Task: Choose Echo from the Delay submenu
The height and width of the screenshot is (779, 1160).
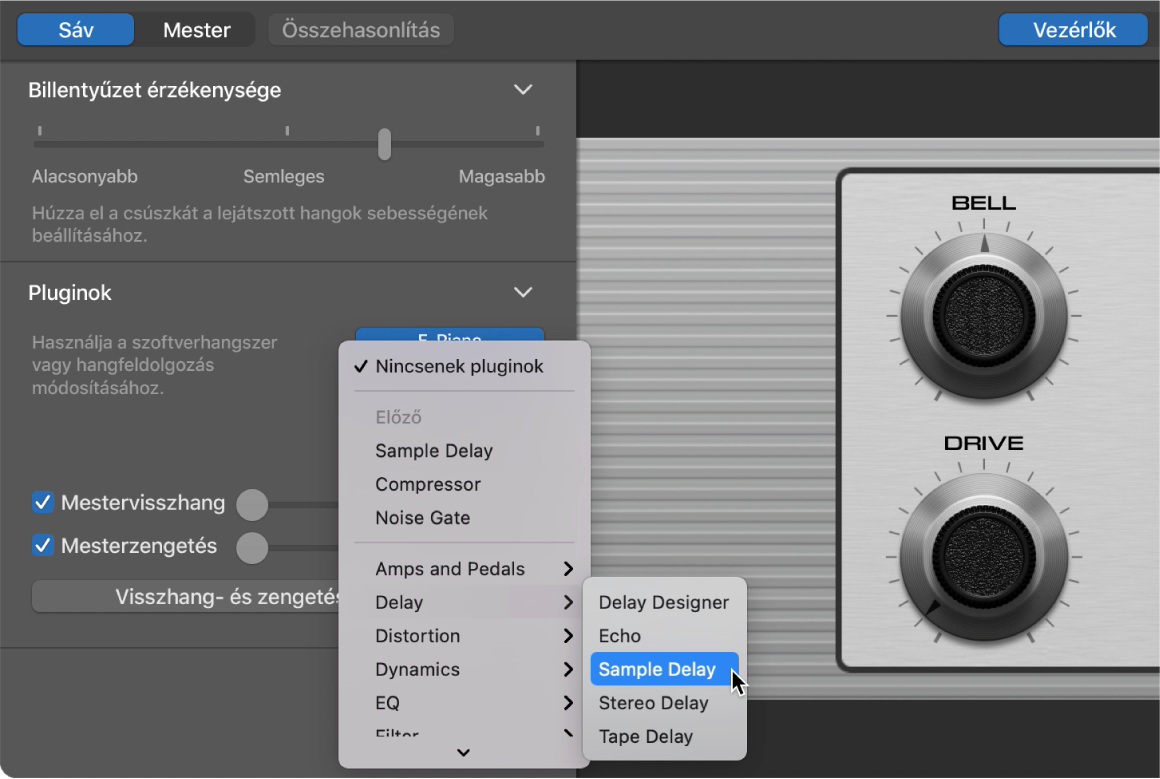Action: coord(621,635)
